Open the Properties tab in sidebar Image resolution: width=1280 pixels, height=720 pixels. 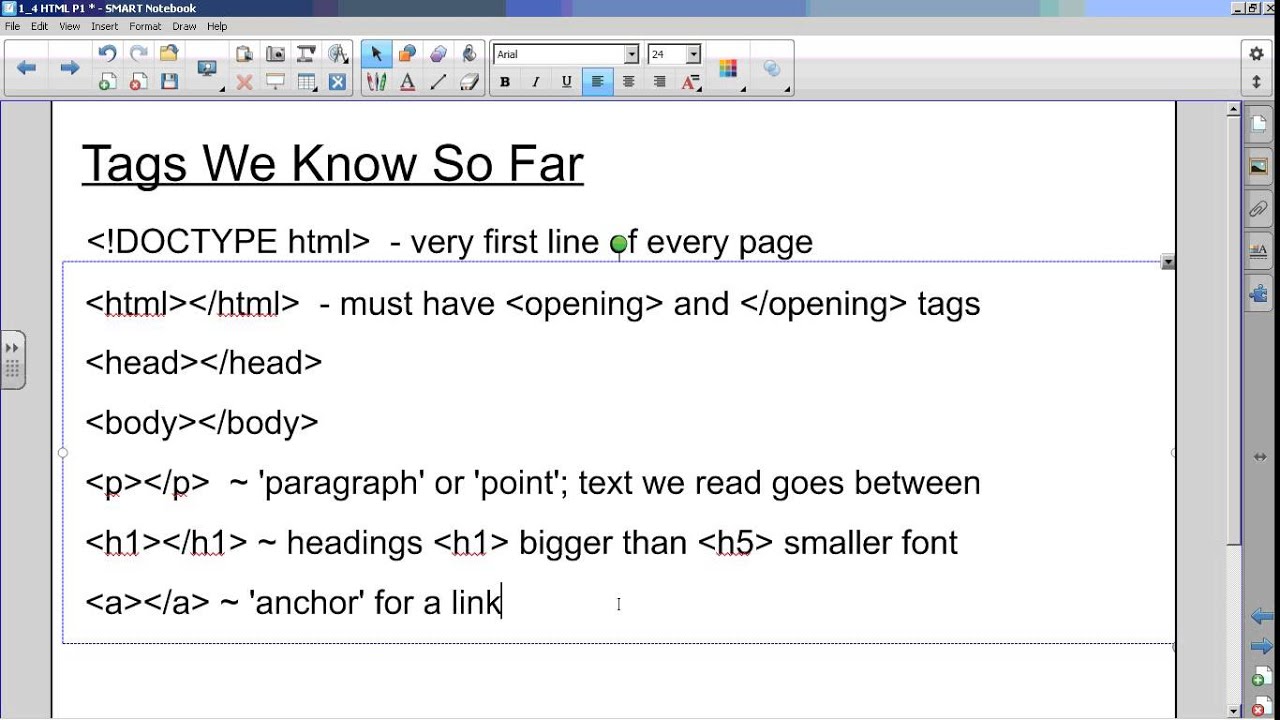(x=1259, y=251)
